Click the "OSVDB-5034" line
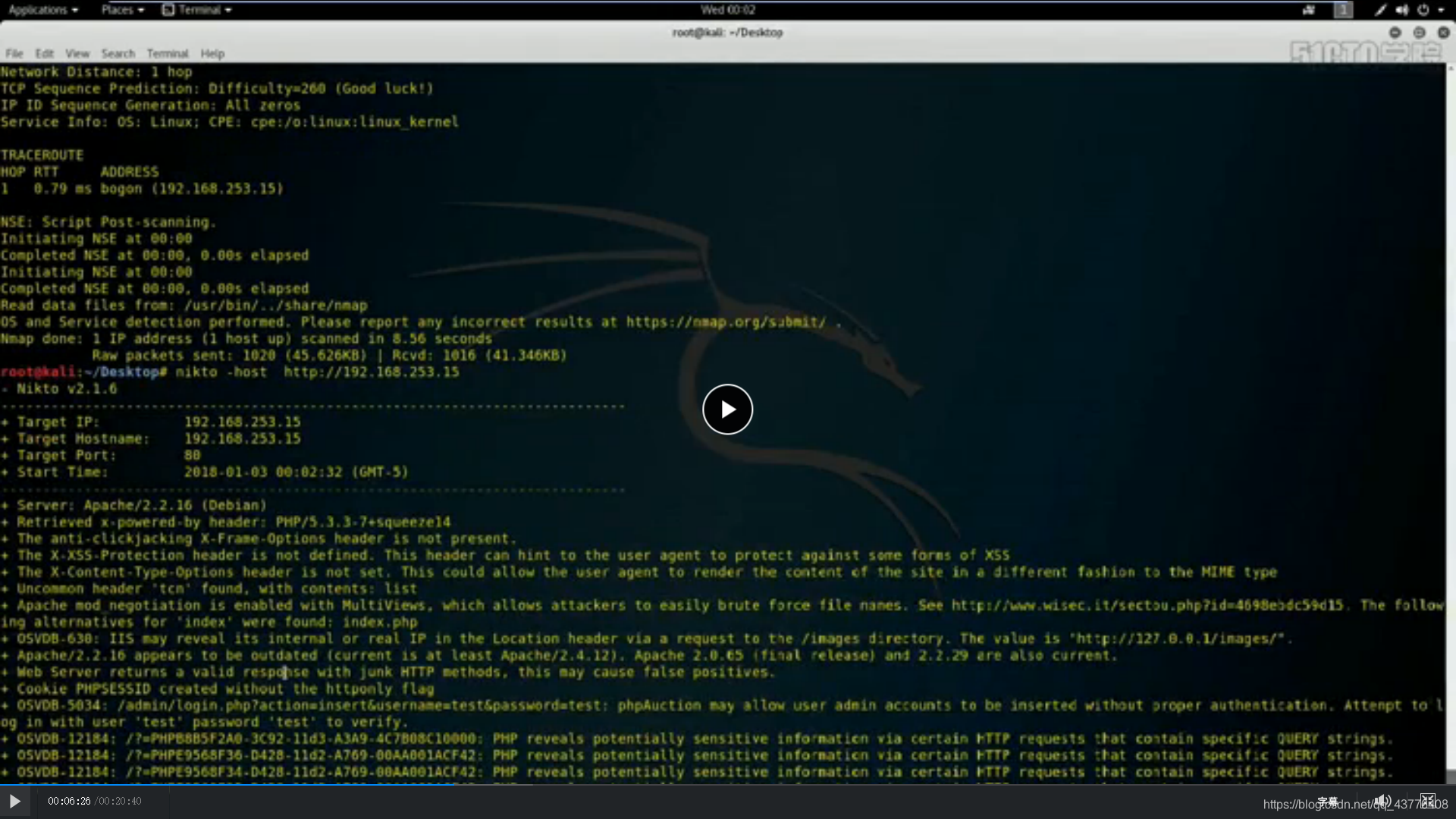This screenshot has width=1456, height=819. 722,714
